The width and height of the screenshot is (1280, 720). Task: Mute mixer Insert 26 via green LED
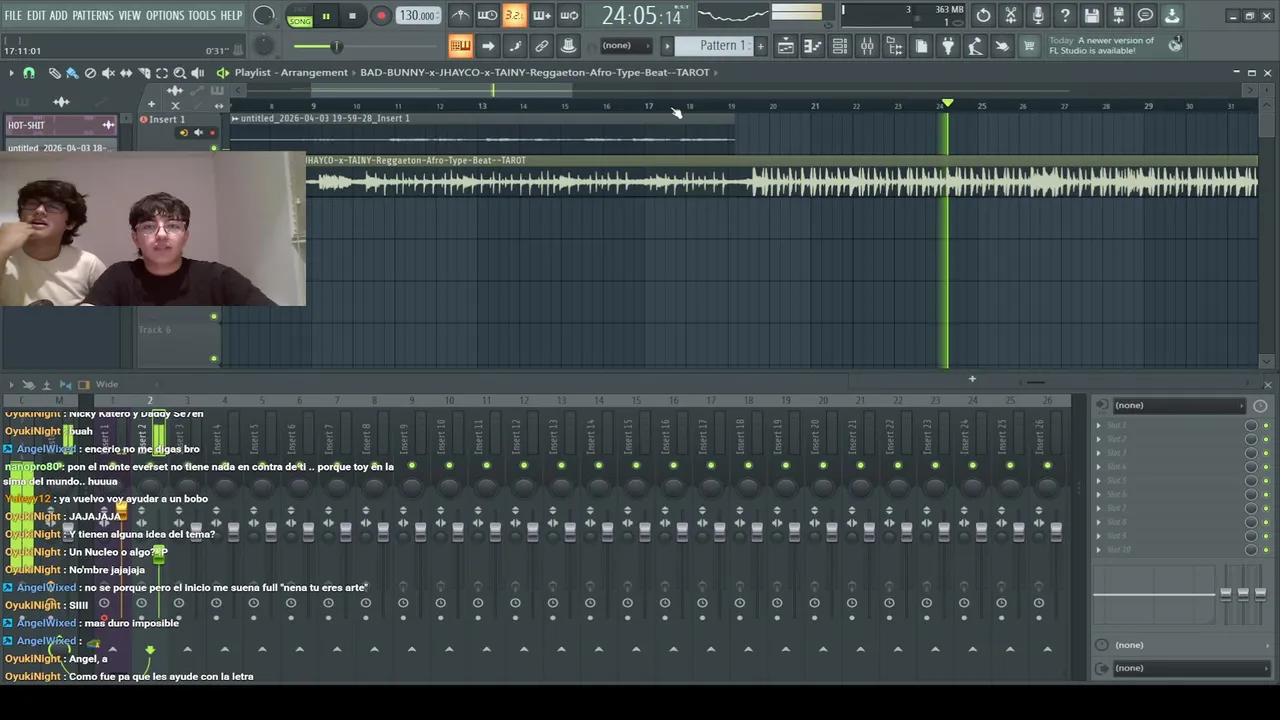coord(1047,466)
